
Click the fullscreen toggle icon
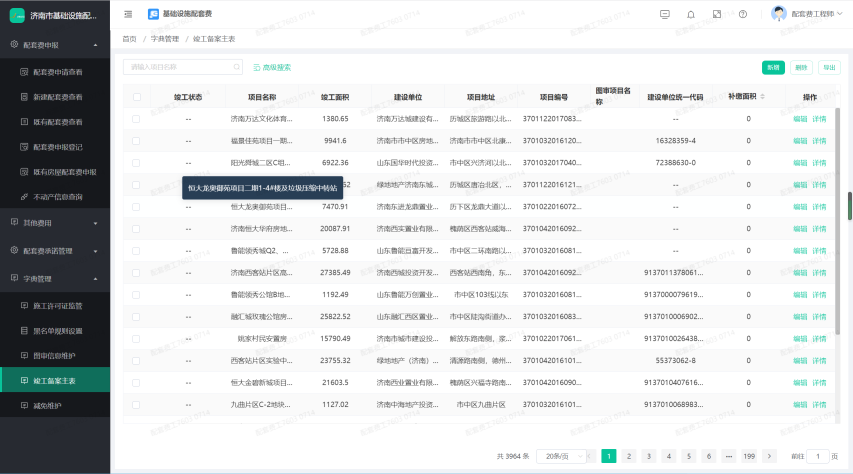(717, 14)
